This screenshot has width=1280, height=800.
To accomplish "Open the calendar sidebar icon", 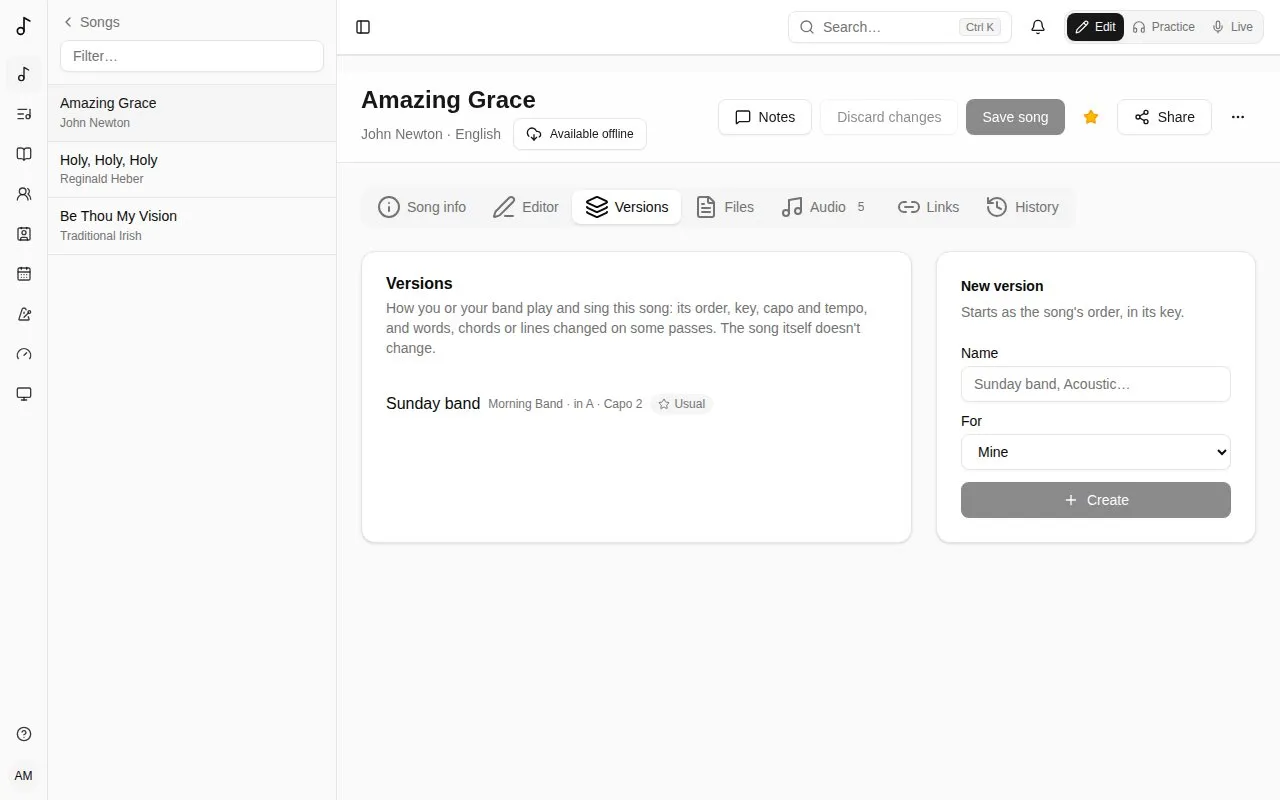I will click(x=24, y=274).
